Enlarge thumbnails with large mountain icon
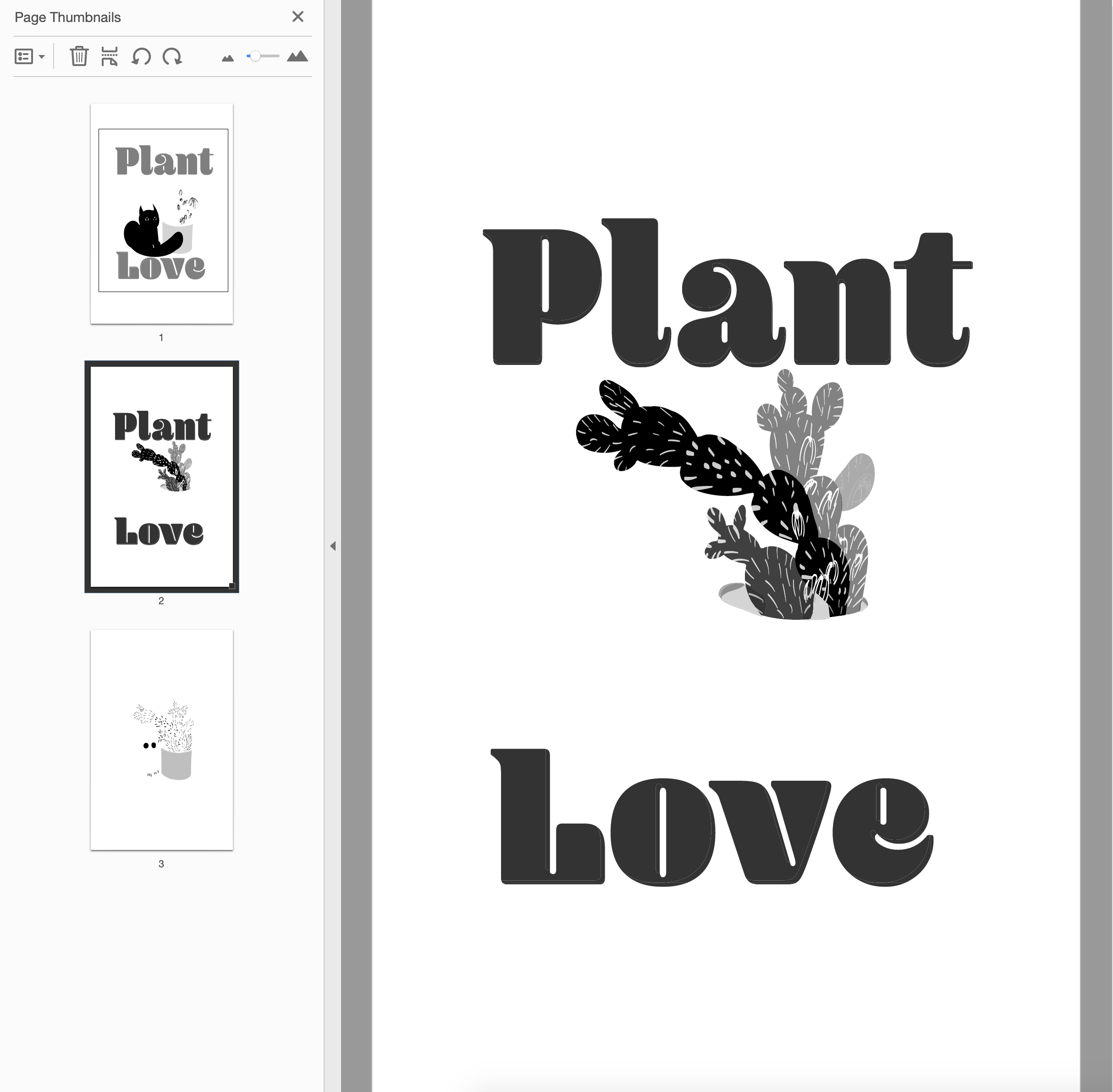 click(x=297, y=56)
